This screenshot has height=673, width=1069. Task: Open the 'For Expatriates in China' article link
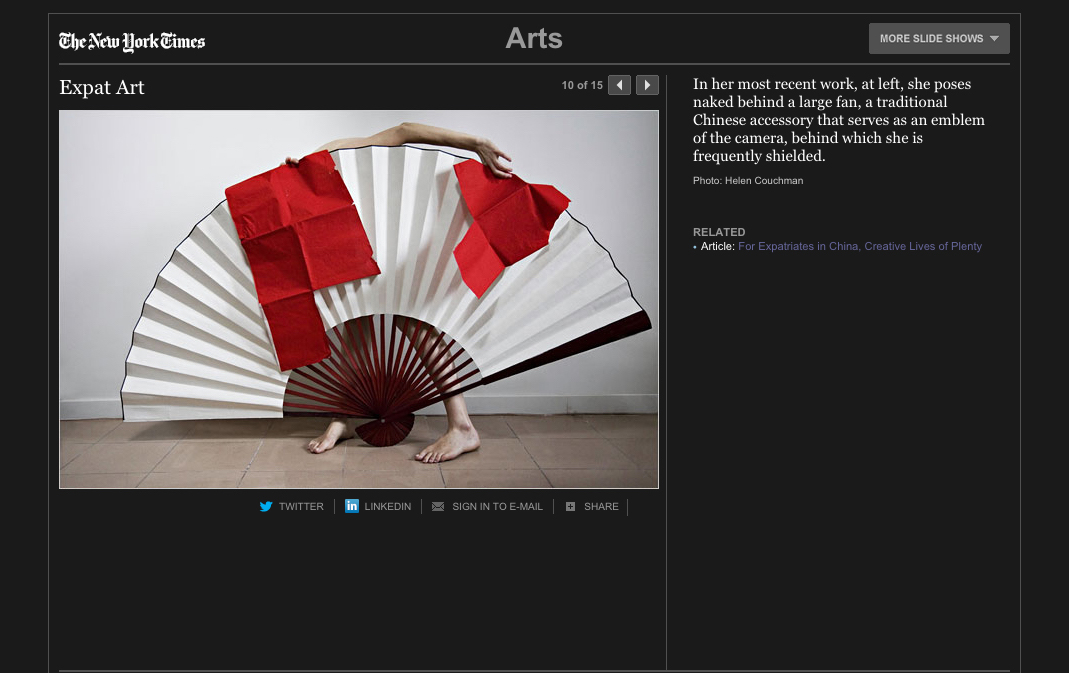coord(859,246)
